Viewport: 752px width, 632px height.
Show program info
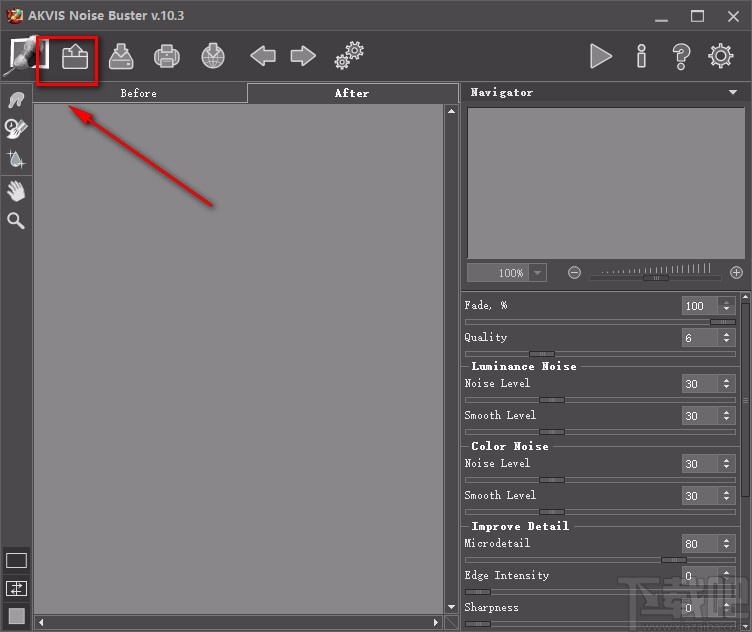(x=641, y=56)
